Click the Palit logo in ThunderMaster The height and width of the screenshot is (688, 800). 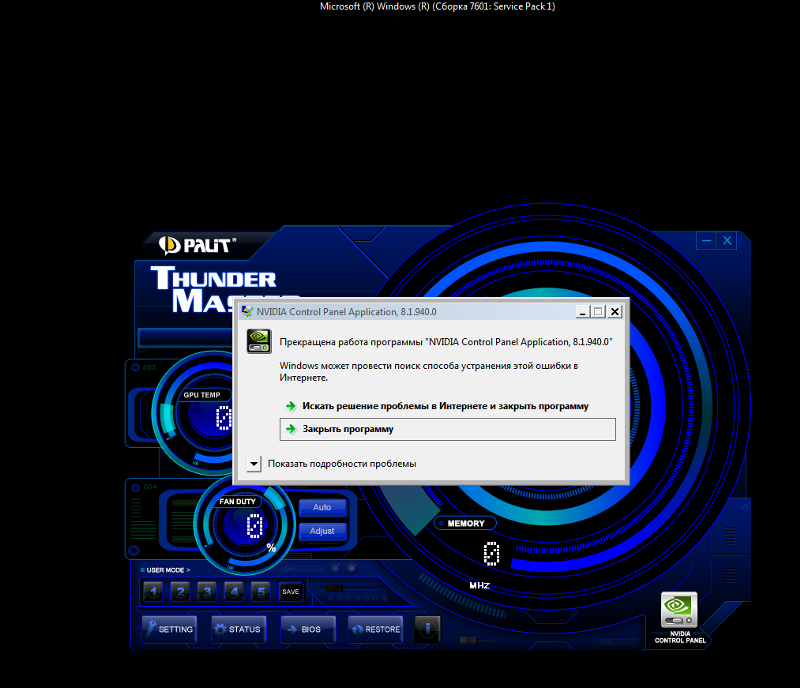197,245
